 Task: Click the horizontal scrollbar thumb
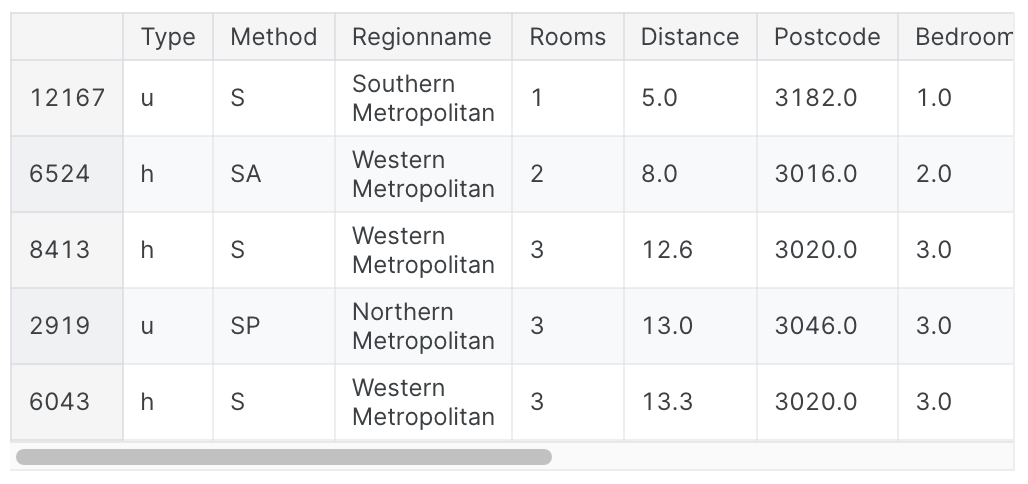pos(284,456)
